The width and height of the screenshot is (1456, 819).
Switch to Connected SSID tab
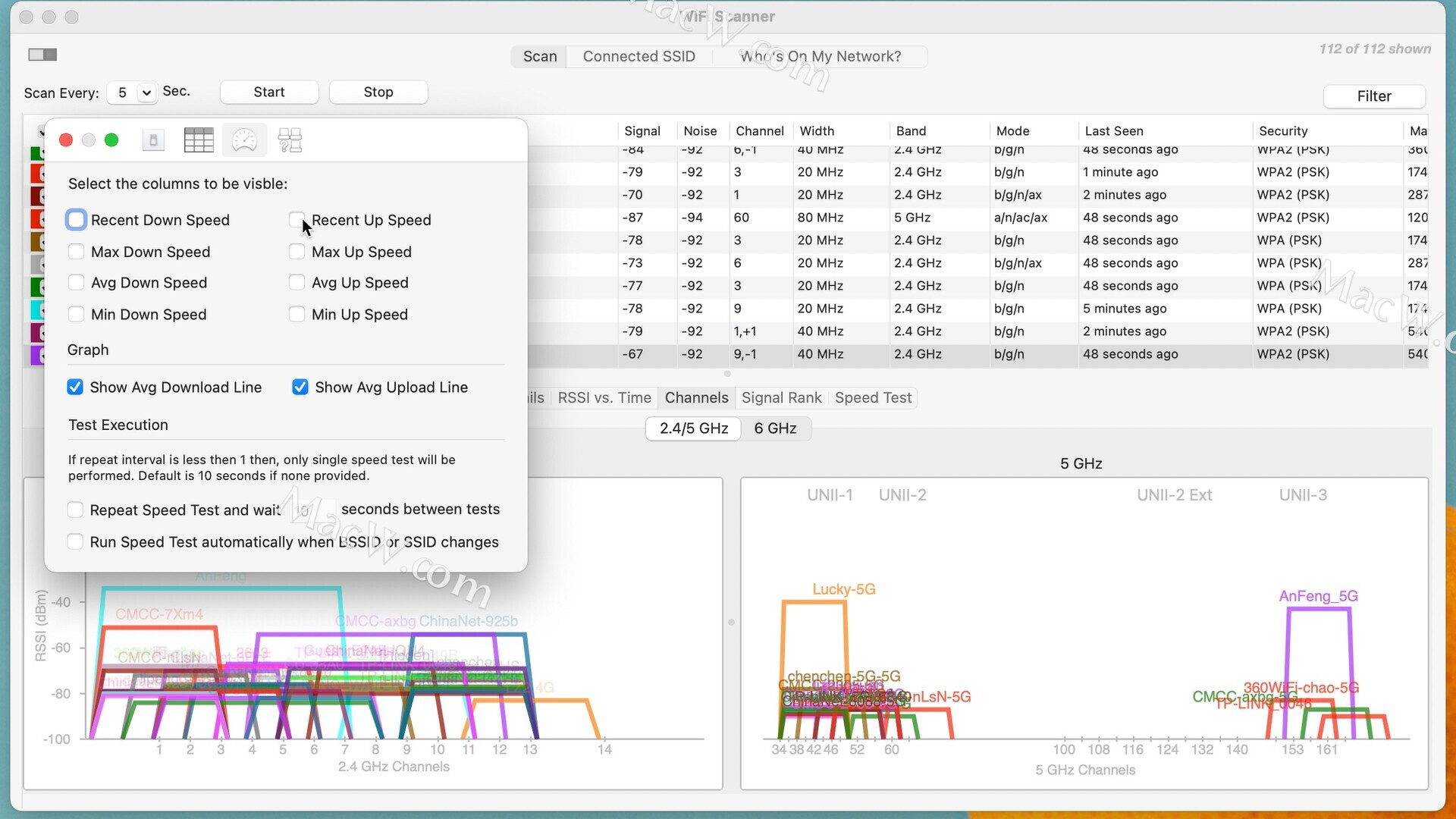tap(639, 56)
